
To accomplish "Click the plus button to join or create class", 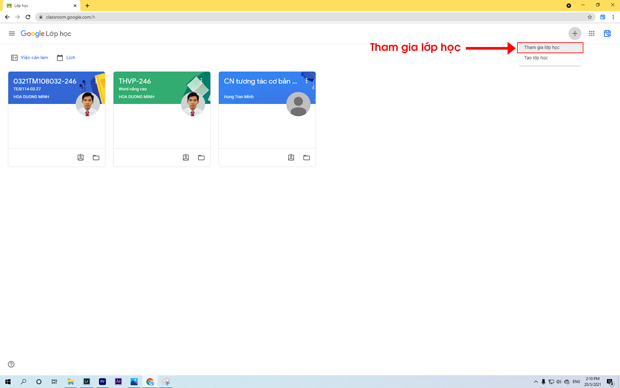I will click(x=575, y=34).
